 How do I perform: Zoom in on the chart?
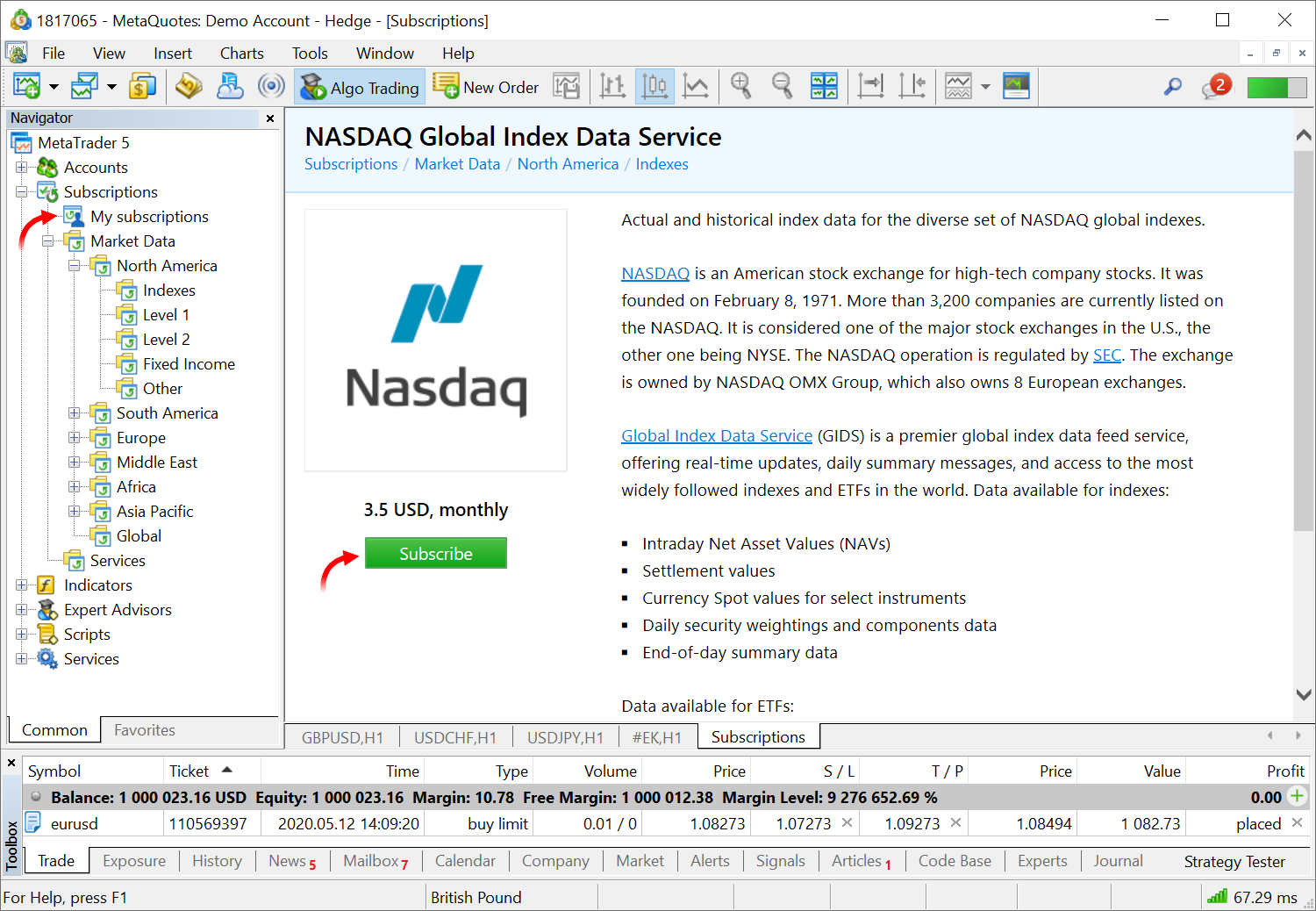pyautogui.click(x=741, y=86)
